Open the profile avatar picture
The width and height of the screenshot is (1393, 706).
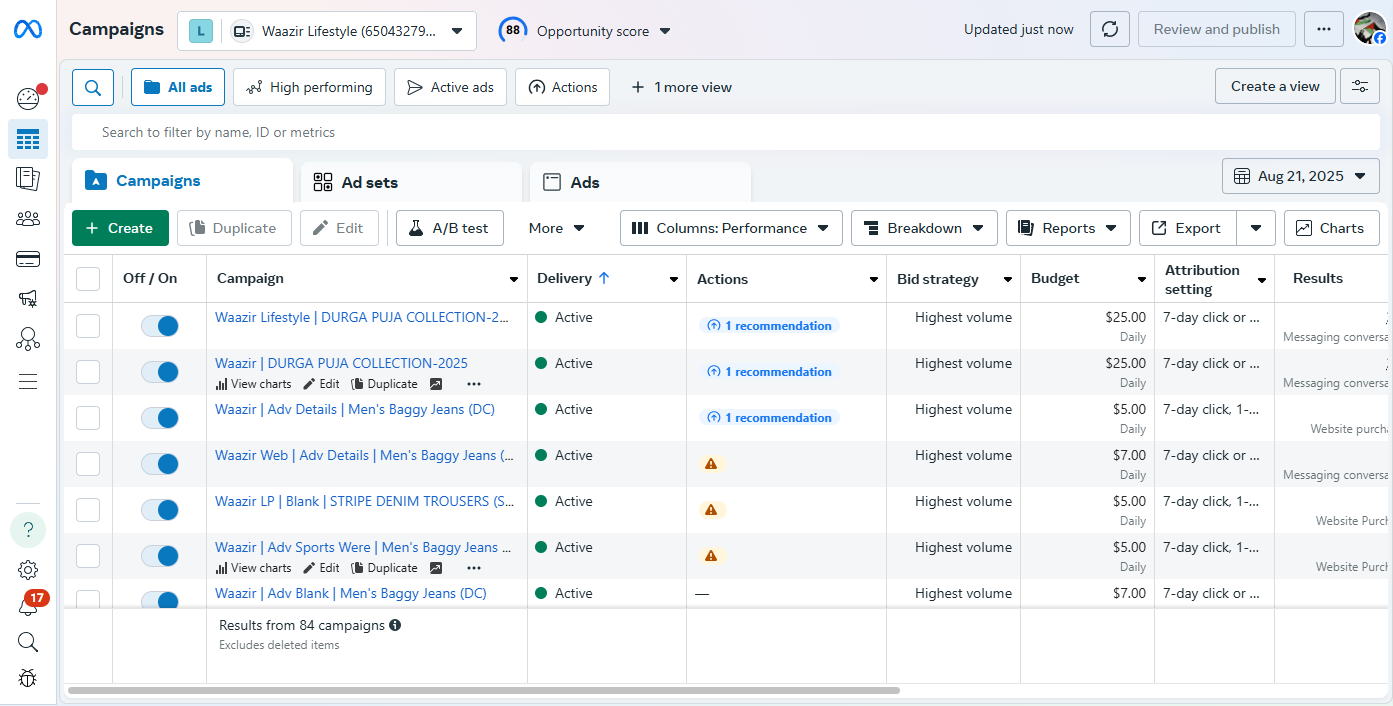pyautogui.click(x=1370, y=28)
